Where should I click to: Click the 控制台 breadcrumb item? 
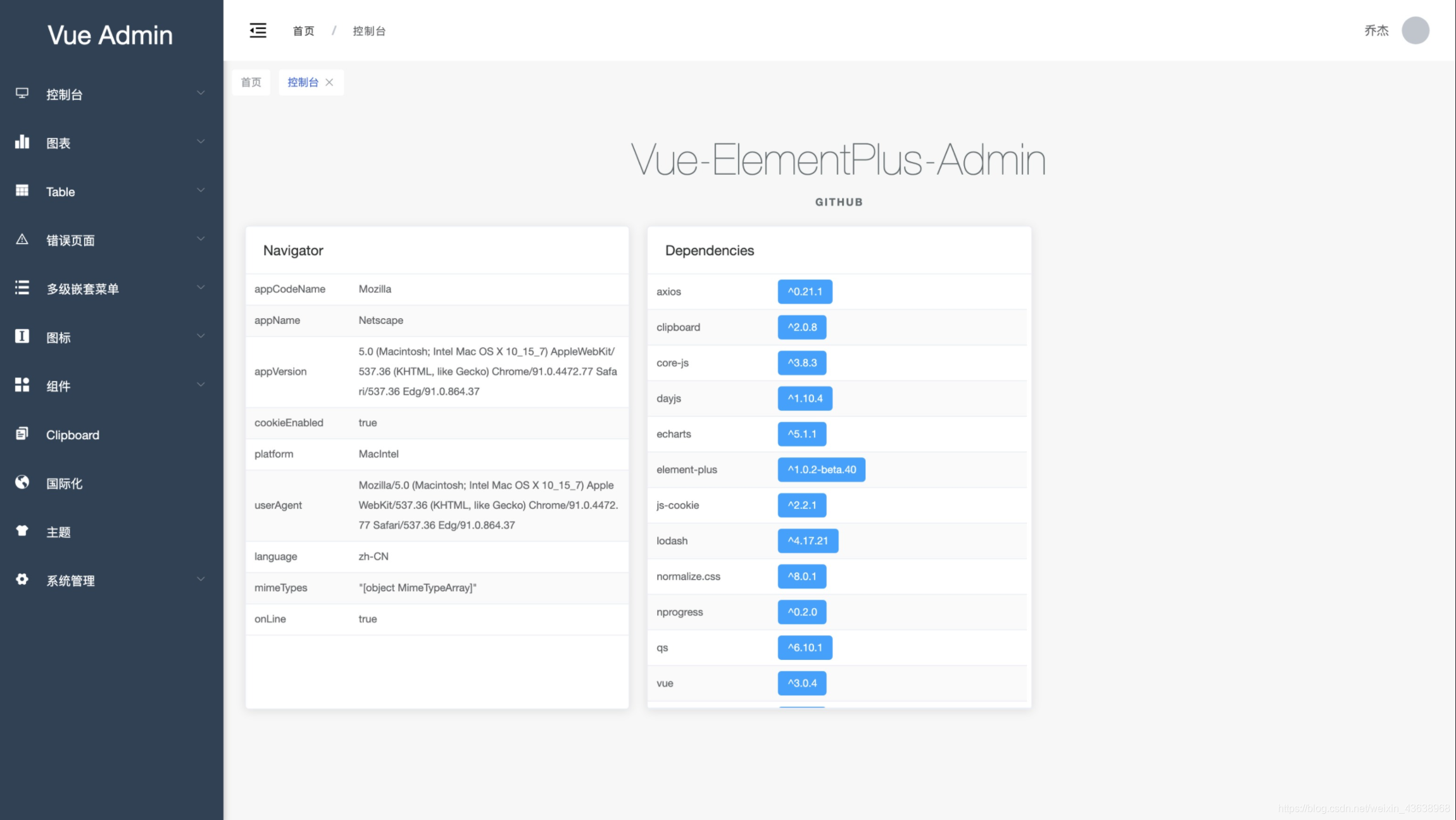pos(369,31)
